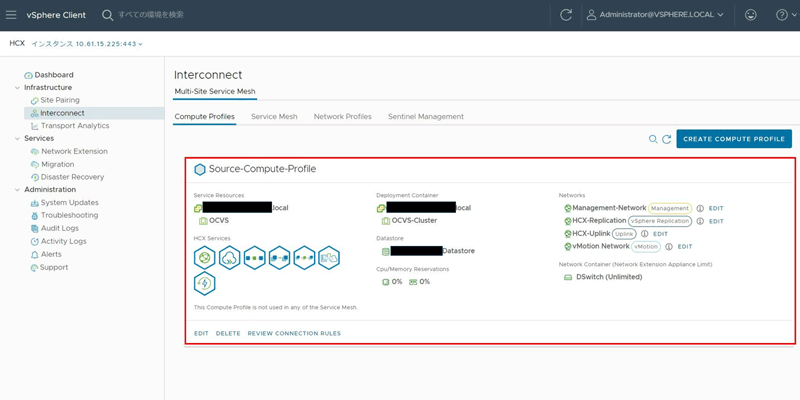Click the lightning-bolt recovery HCX service icon
The height and width of the screenshot is (400, 800).
(x=205, y=284)
